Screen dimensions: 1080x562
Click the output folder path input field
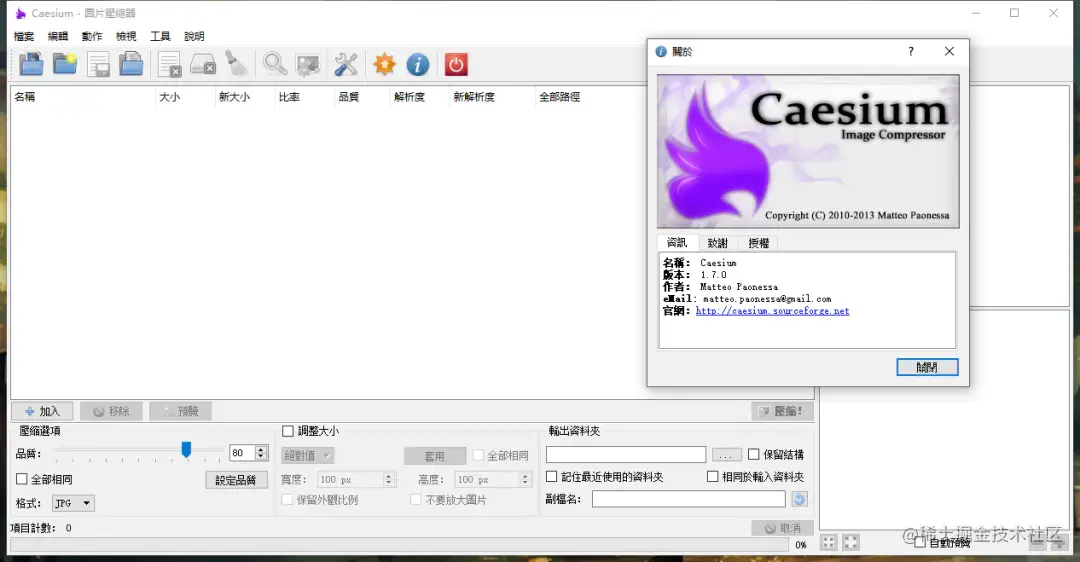[626, 455]
